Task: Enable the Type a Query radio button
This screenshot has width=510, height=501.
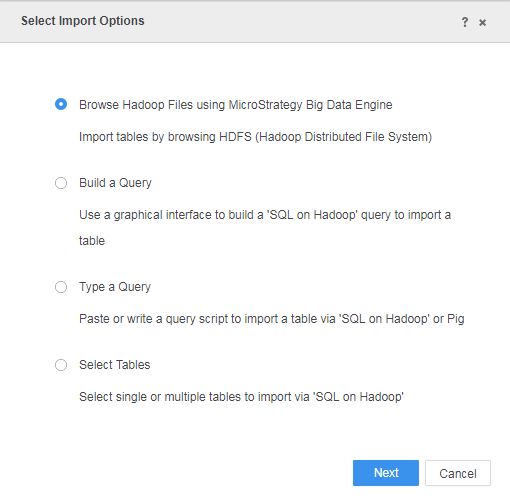Action: (x=61, y=287)
